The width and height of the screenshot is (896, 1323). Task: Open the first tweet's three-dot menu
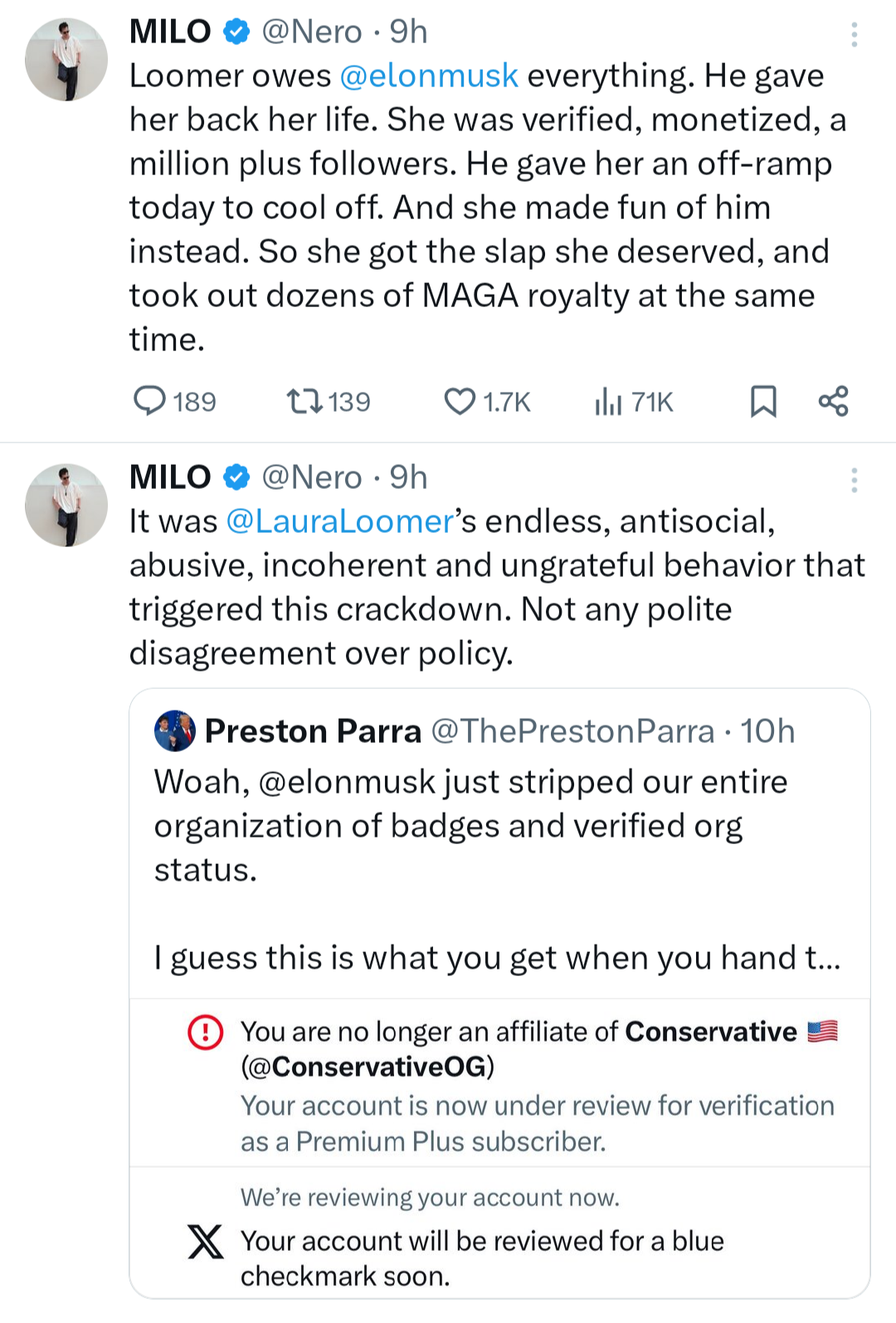(854, 34)
